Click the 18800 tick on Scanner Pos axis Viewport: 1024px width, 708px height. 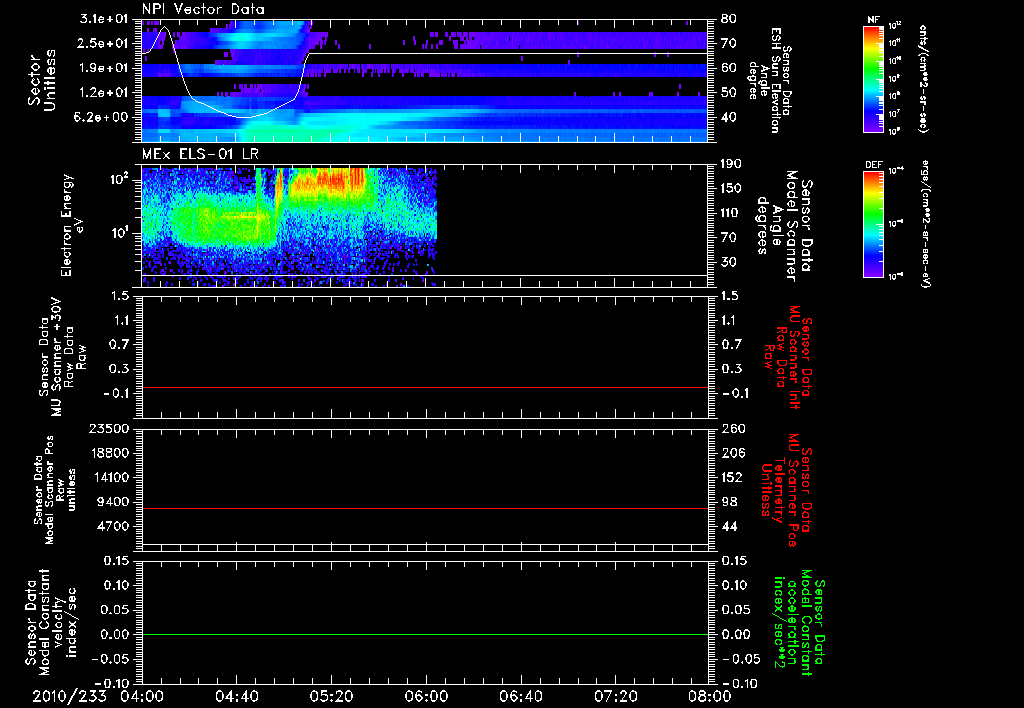point(108,453)
